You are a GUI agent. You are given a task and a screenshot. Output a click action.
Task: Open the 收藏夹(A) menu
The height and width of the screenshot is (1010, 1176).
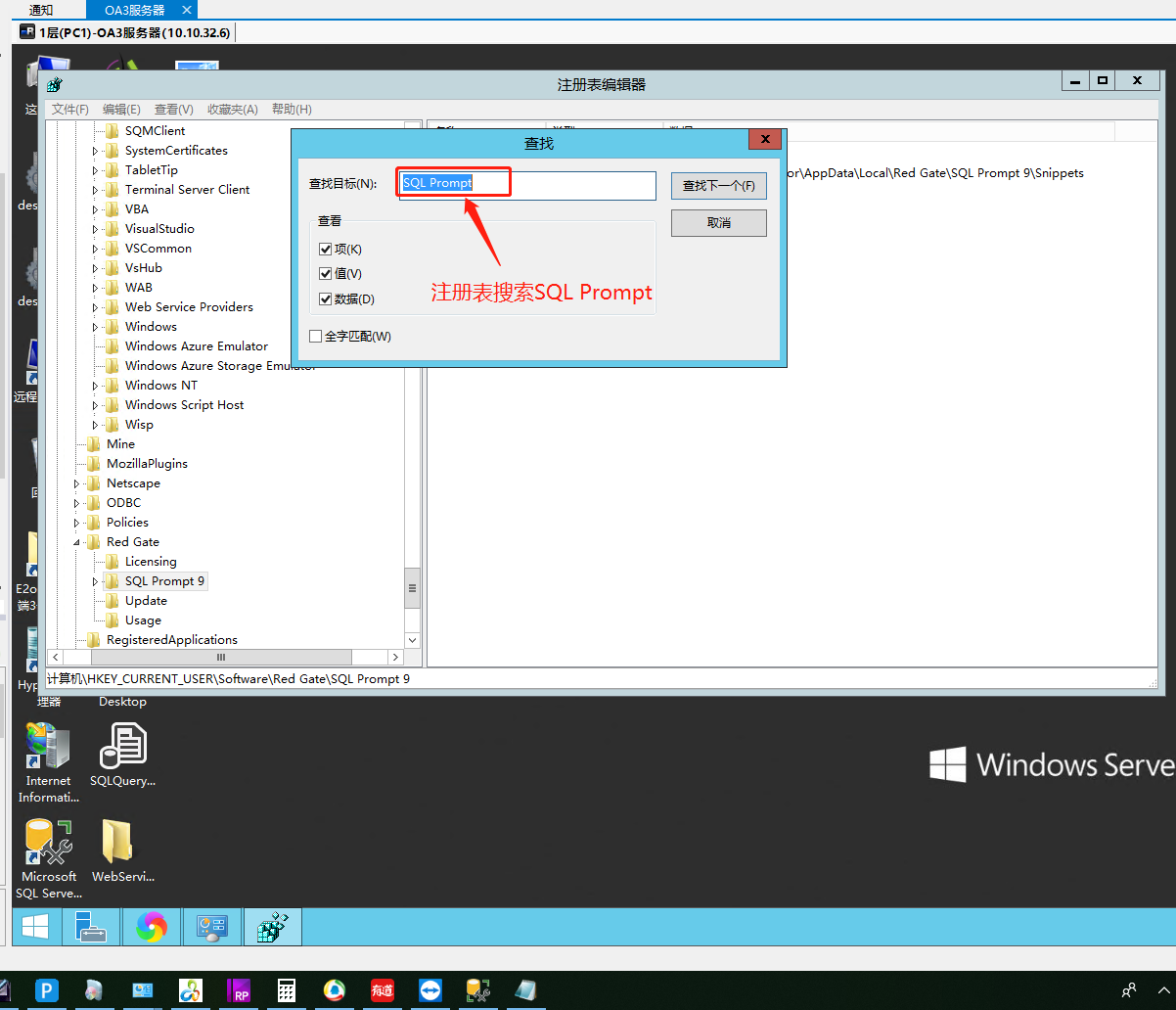(x=232, y=110)
